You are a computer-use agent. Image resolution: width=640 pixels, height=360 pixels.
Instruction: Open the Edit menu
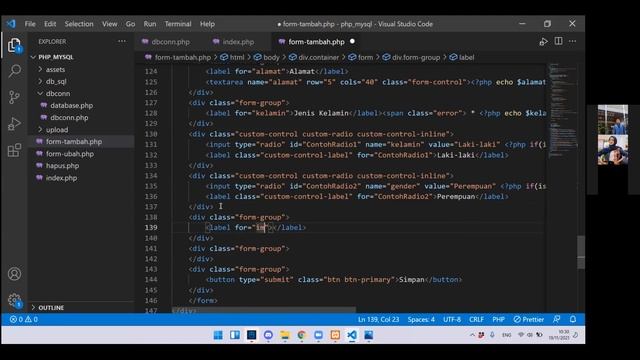[50, 24]
